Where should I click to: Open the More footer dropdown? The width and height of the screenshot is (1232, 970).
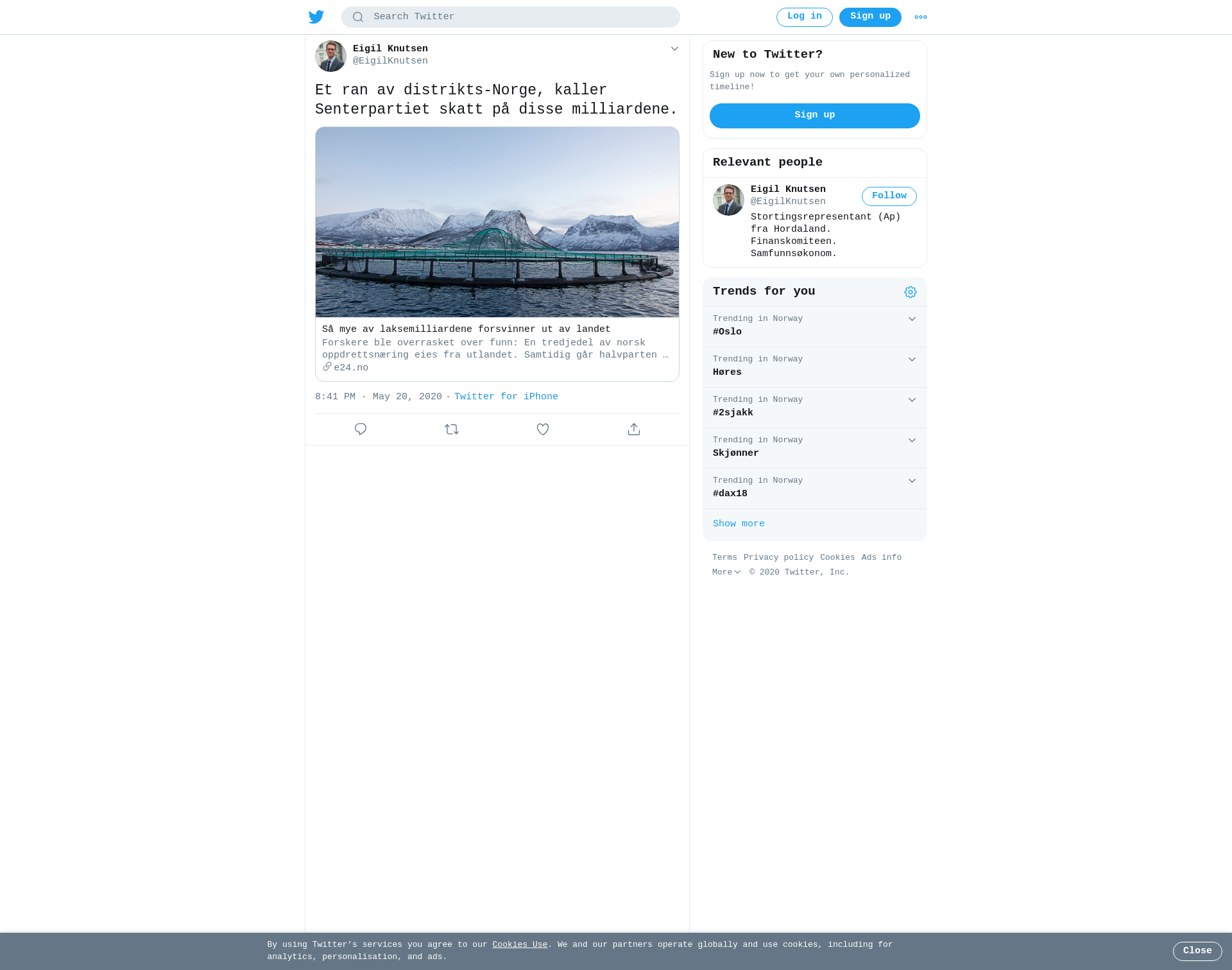click(x=726, y=573)
